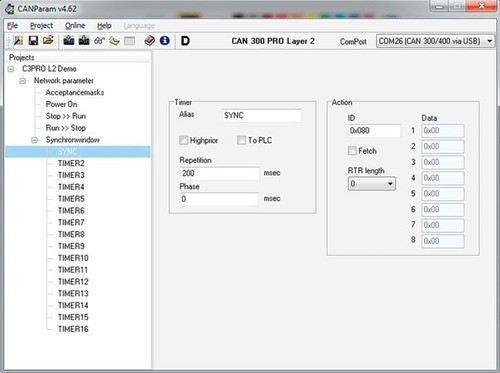The height and width of the screenshot is (373, 500).
Task: Select Acceptancemasks in the tree
Action: pos(75,92)
